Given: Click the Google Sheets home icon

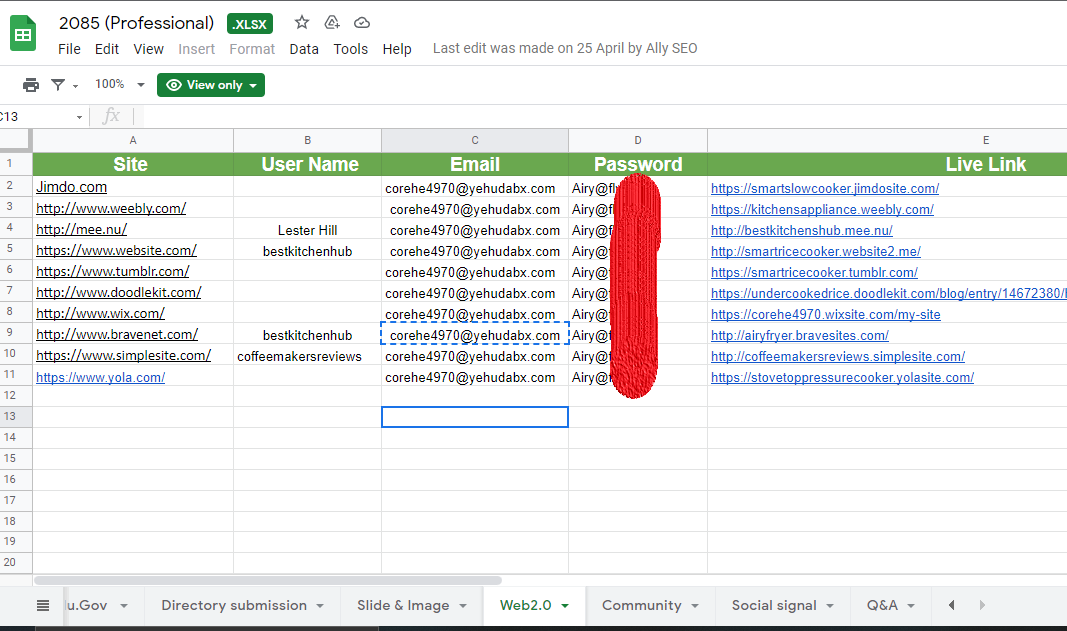Looking at the screenshot, I should click(22, 32).
